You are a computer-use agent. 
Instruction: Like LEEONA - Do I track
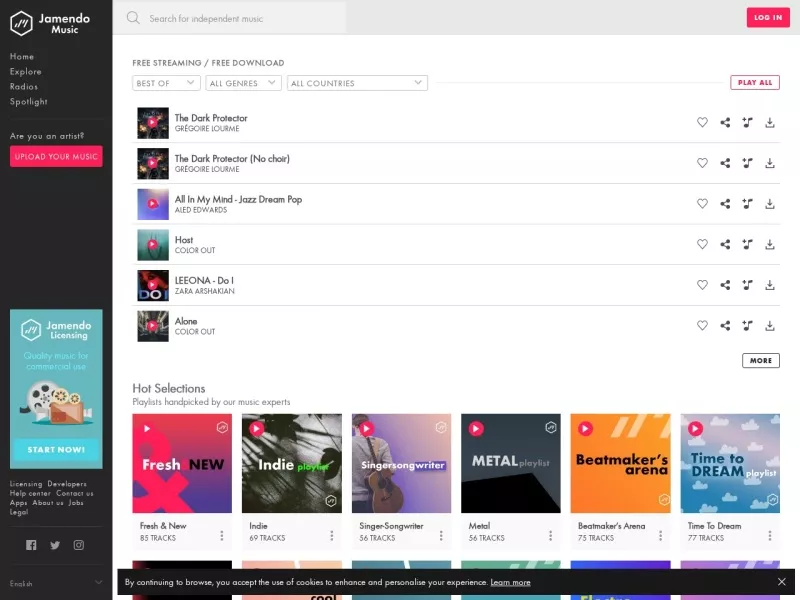(x=702, y=285)
